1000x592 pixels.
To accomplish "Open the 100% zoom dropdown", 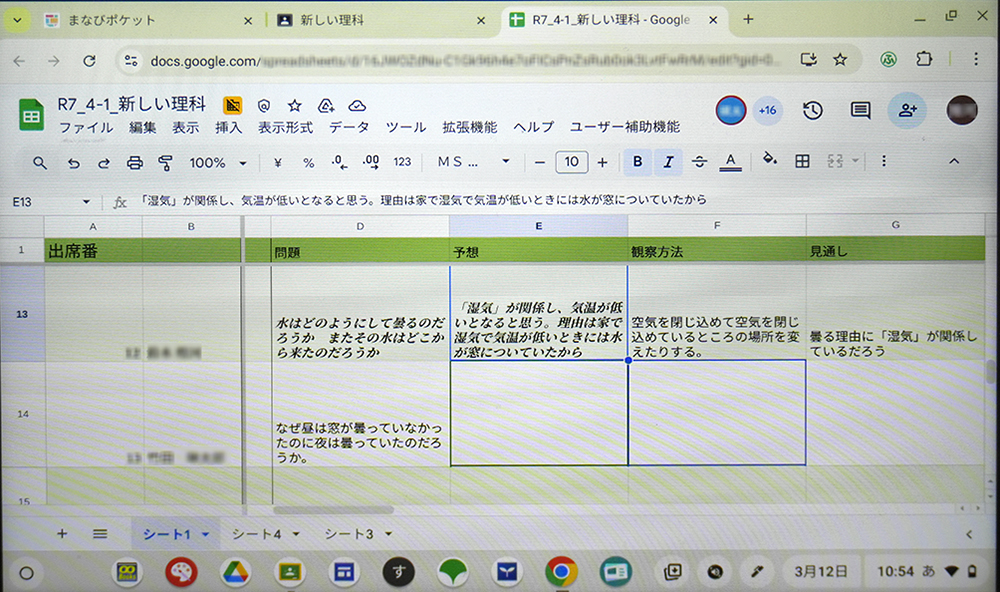I will click(218, 162).
